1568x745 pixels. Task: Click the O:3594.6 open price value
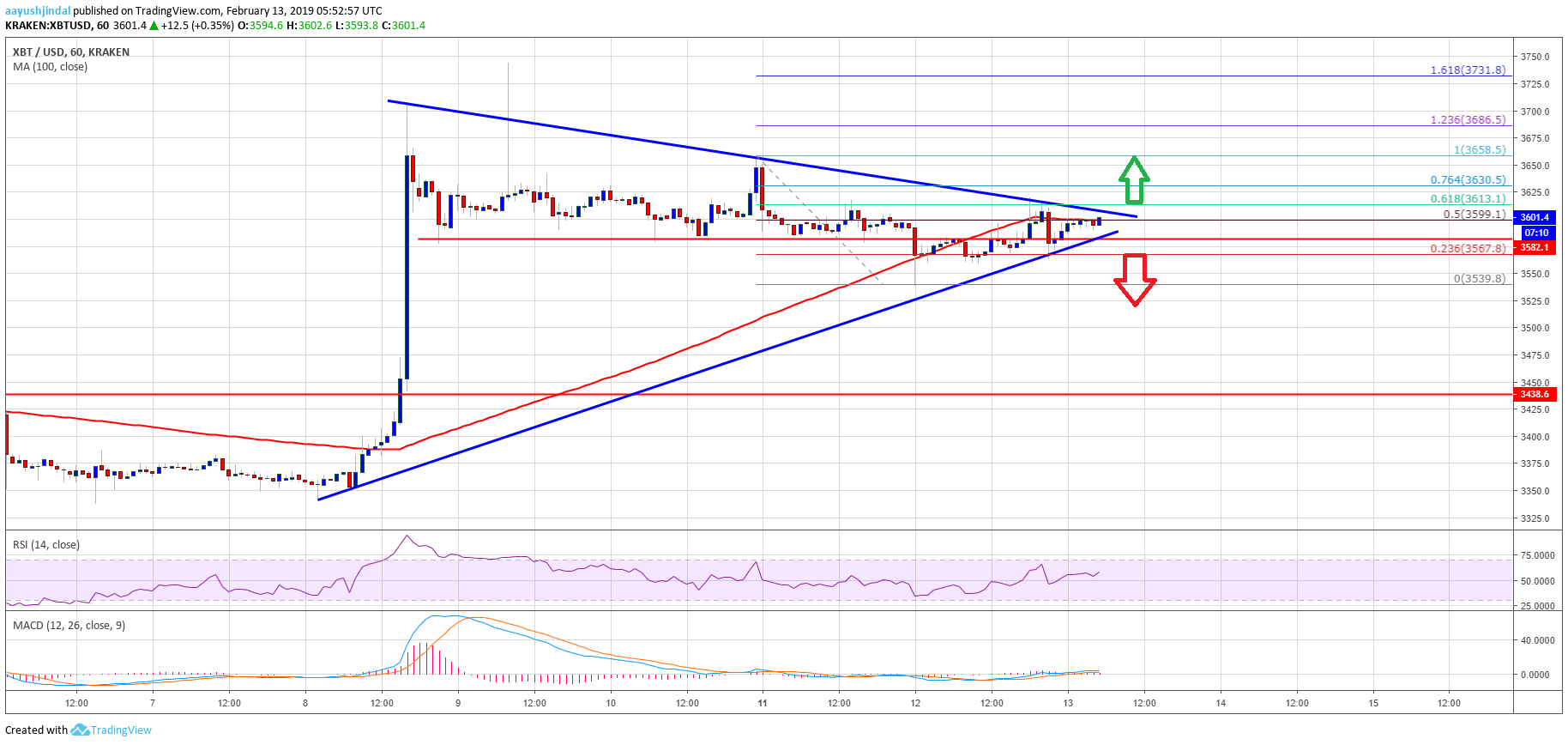[x=260, y=26]
